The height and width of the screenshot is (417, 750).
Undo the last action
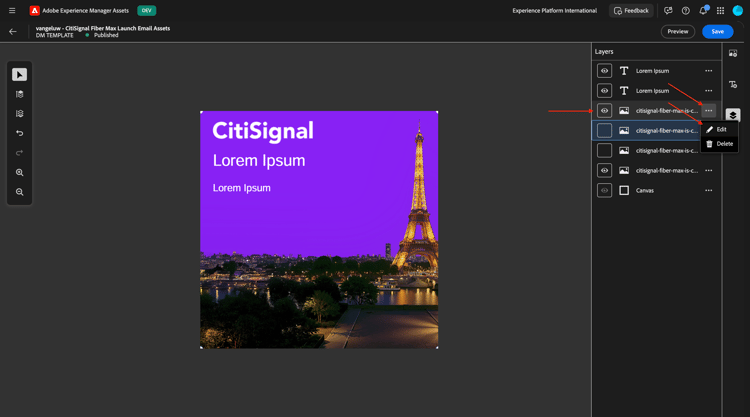pyautogui.click(x=20, y=133)
